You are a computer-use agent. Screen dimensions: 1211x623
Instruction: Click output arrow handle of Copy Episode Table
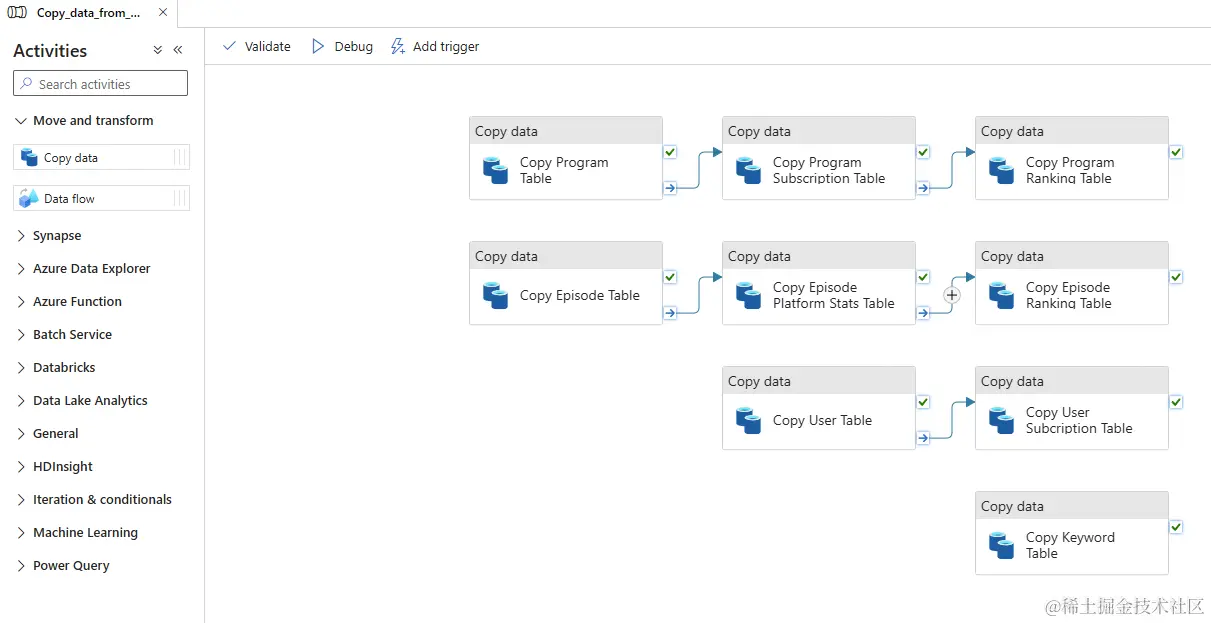point(670,312)
